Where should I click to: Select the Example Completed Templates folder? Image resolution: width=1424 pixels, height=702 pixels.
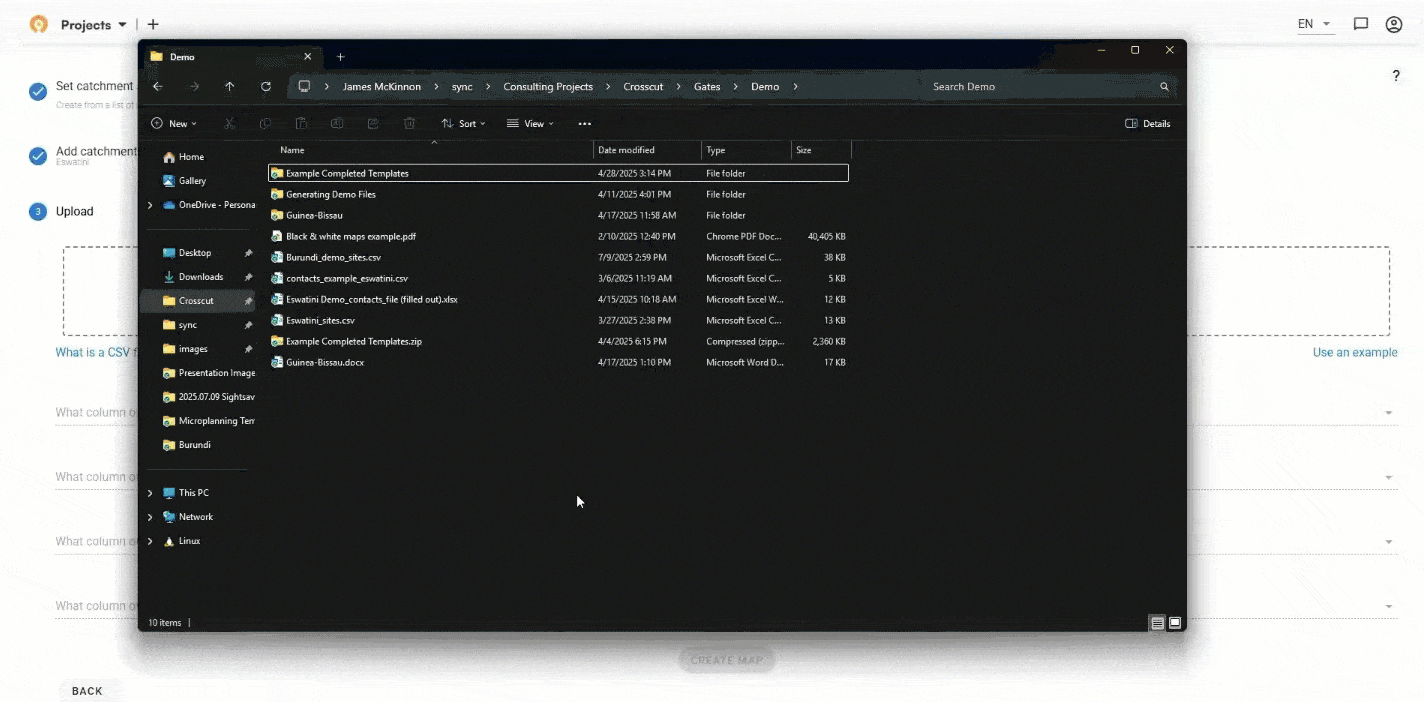coord(558,173)
